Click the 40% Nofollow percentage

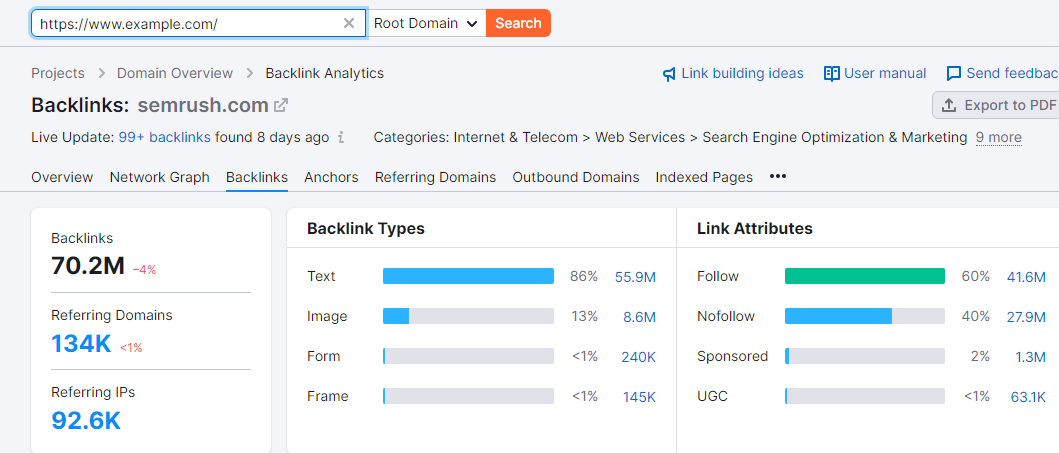coord(975,317)
